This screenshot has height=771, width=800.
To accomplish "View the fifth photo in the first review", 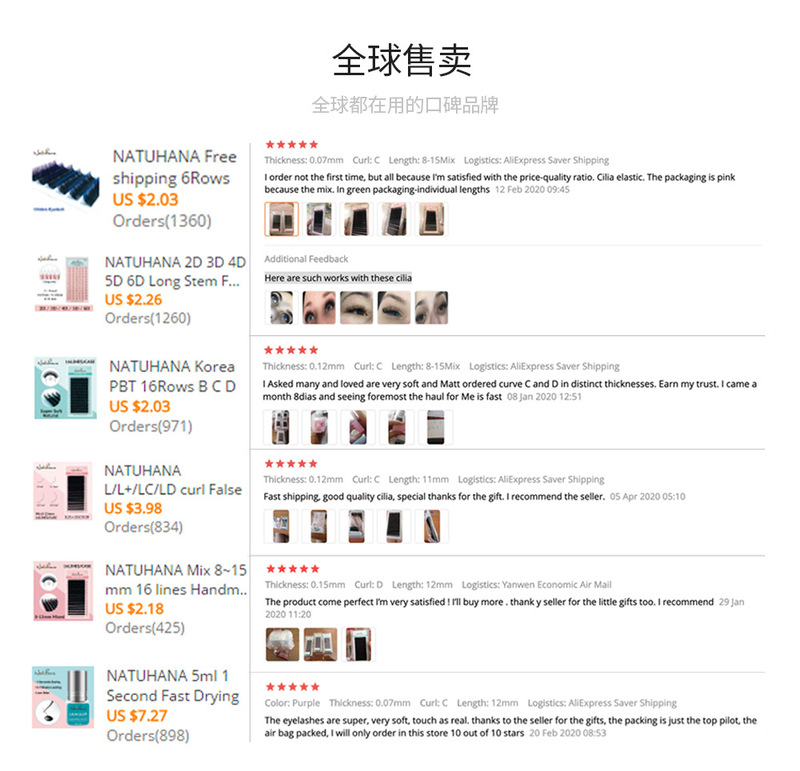I will point(431,219).
